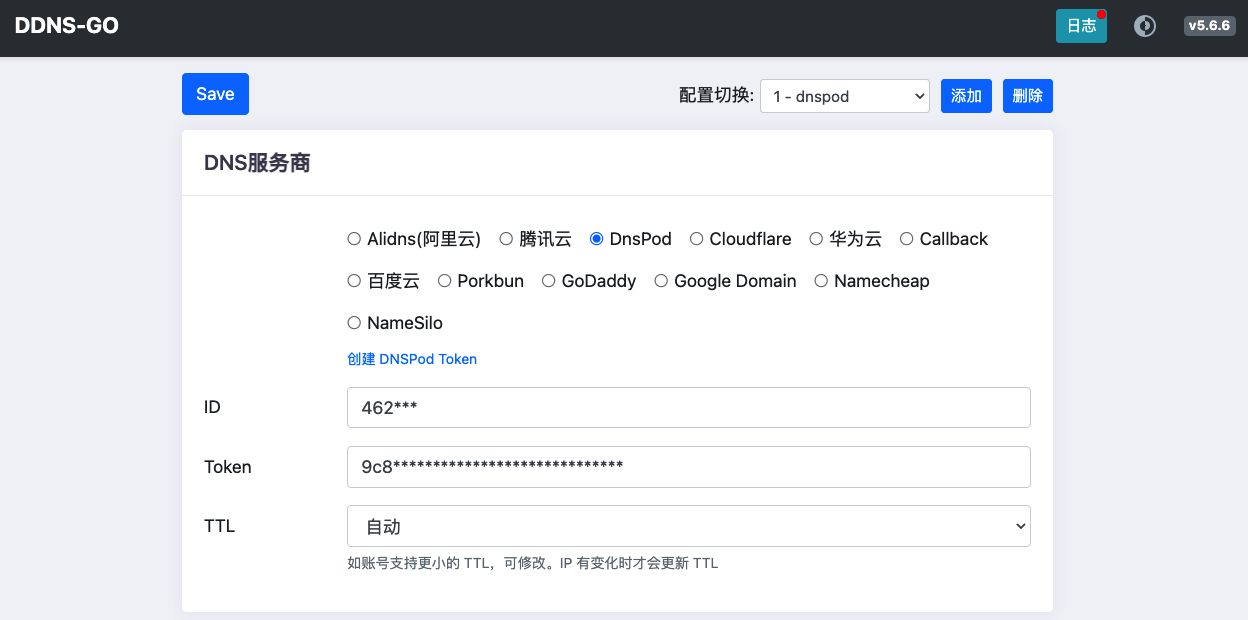Click 删除 to remove current configuration
The image size is (1248, 620).
point(1027,95)
